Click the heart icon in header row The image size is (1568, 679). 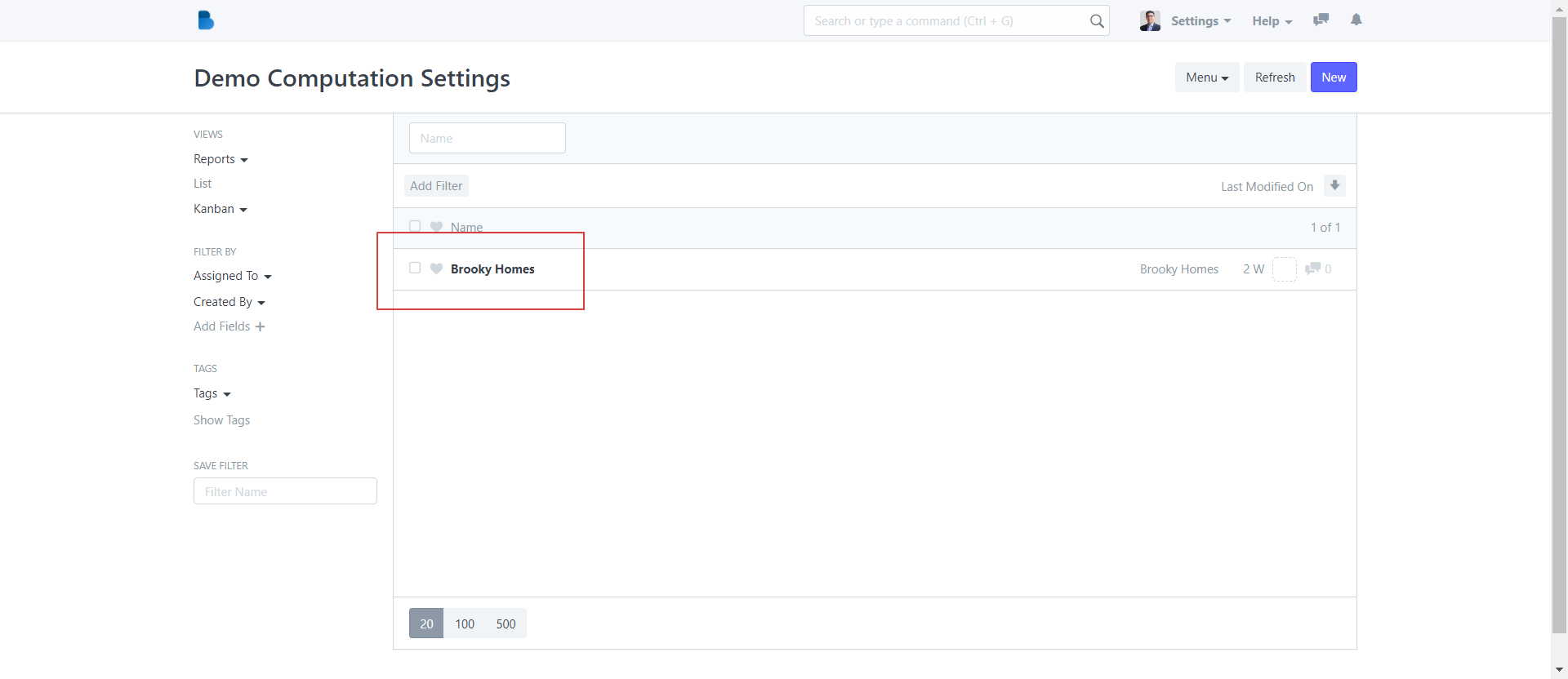click(x=436, y=227)
